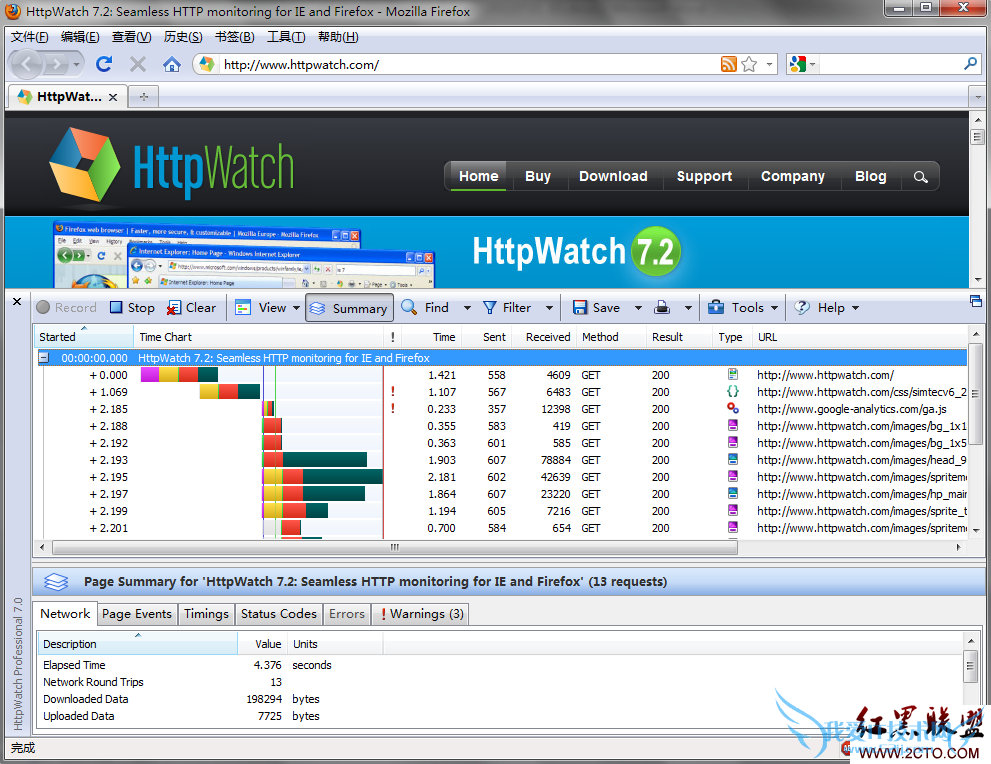Click the RSS feed icon in address bar
The image size is (991, 764).
pyautogui.click(x=729, y=64)
